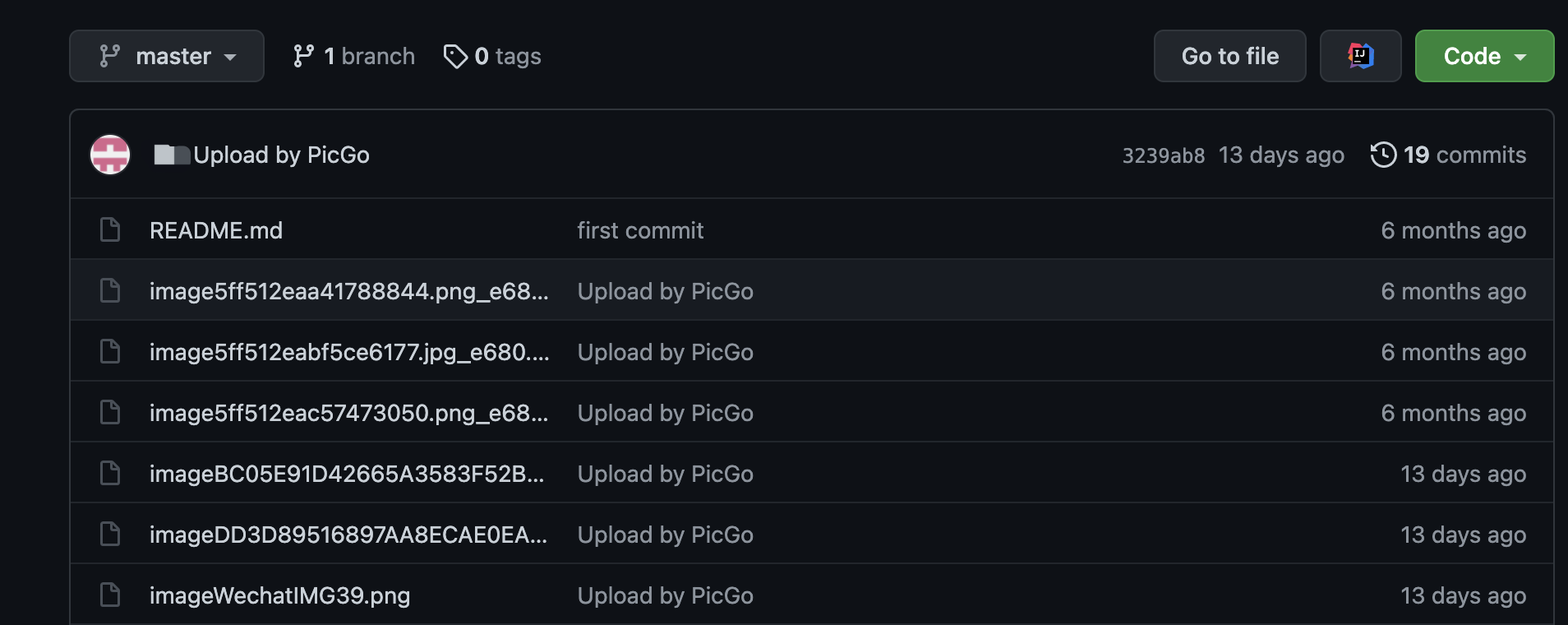Open in JetBrains IDE icon button
This screenshot has width=1568, height=625.
point(1360,56)
